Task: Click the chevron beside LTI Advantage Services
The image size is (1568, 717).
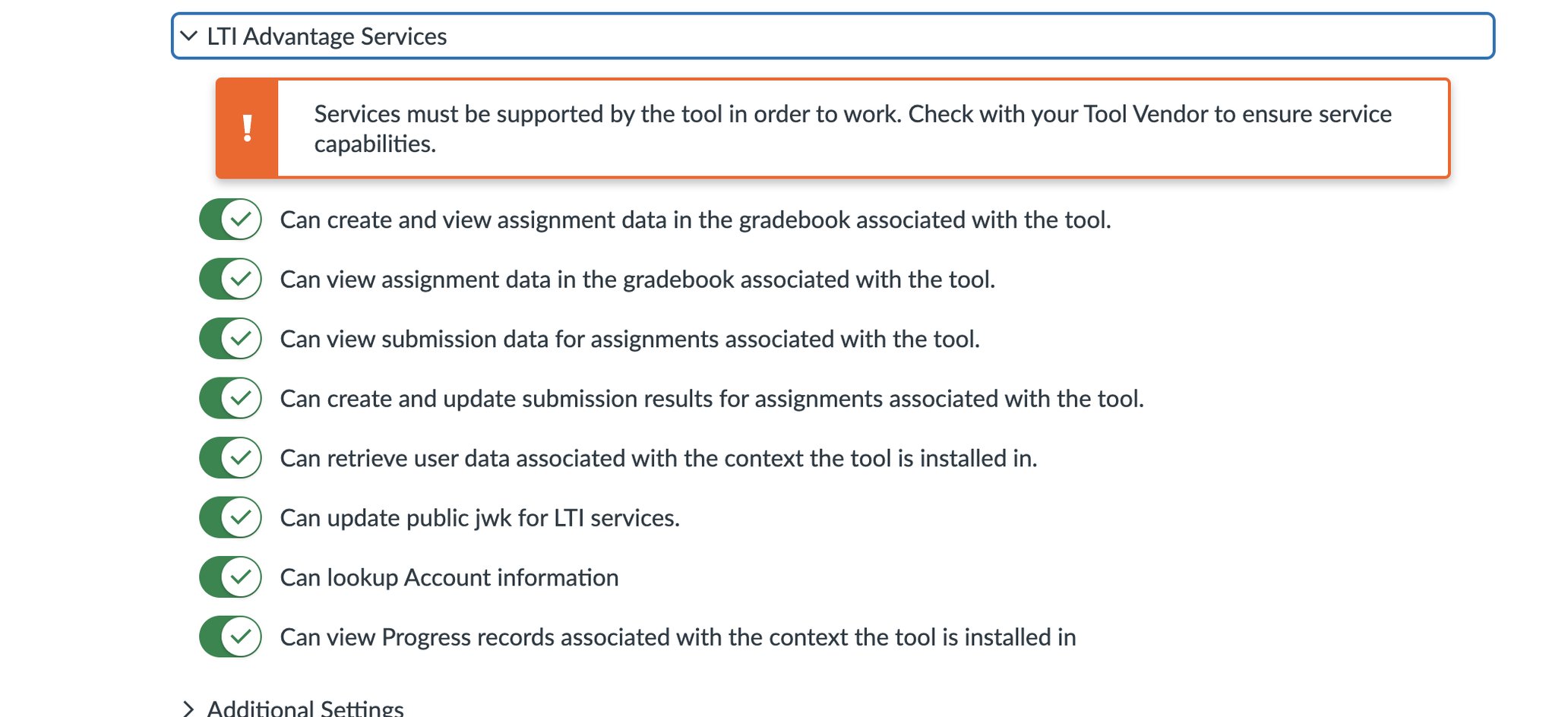Action: [x=188, y=35]
